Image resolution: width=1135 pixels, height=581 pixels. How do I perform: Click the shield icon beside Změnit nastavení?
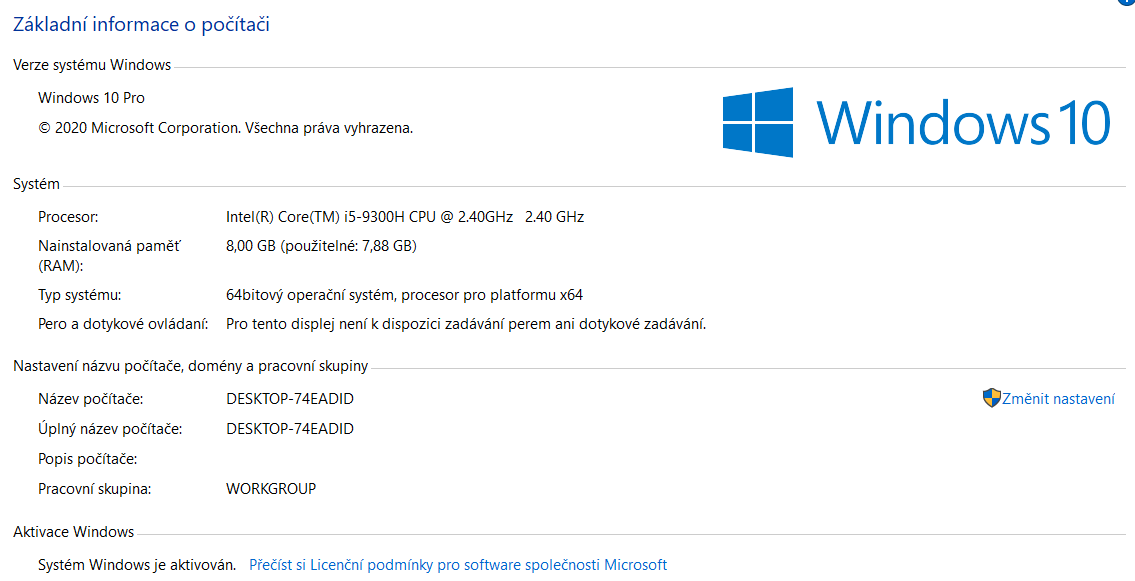991,398
